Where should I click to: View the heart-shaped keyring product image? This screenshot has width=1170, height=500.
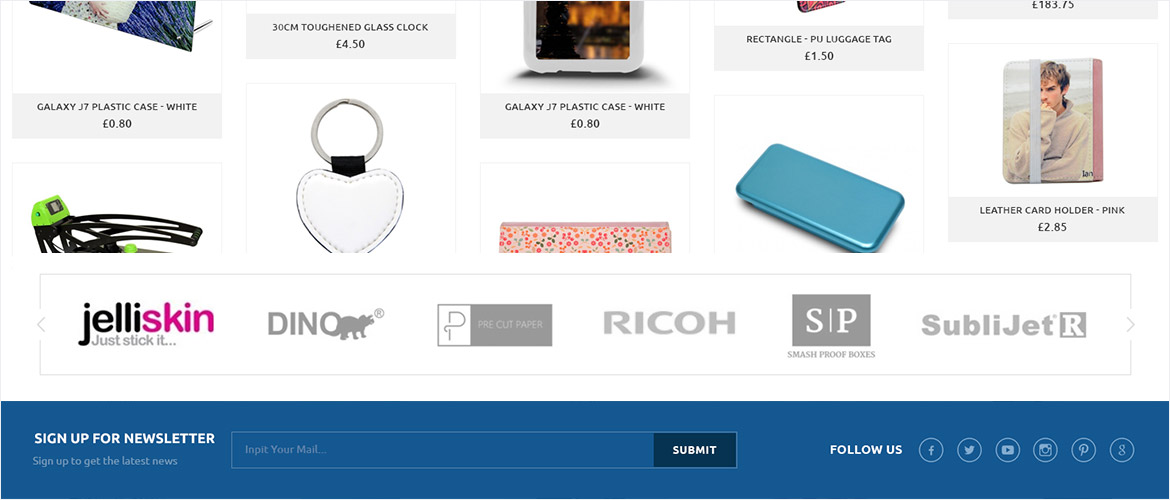[x=350, y=175]
